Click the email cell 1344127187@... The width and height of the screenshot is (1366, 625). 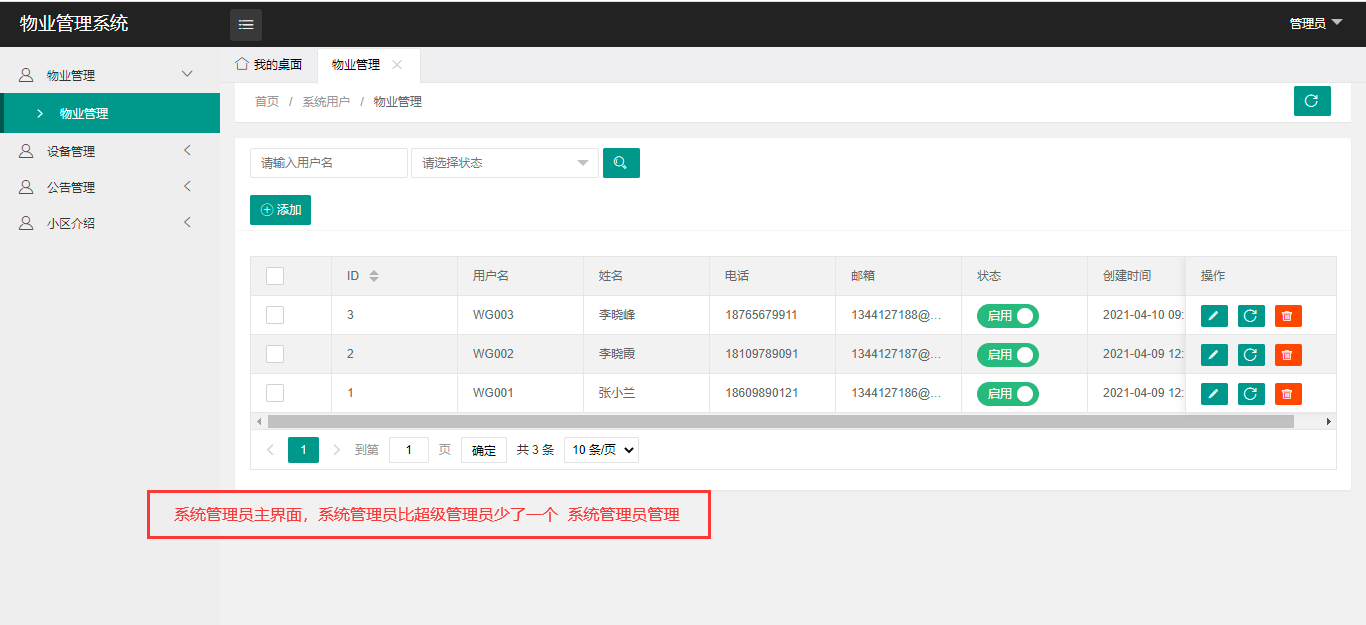897,354
